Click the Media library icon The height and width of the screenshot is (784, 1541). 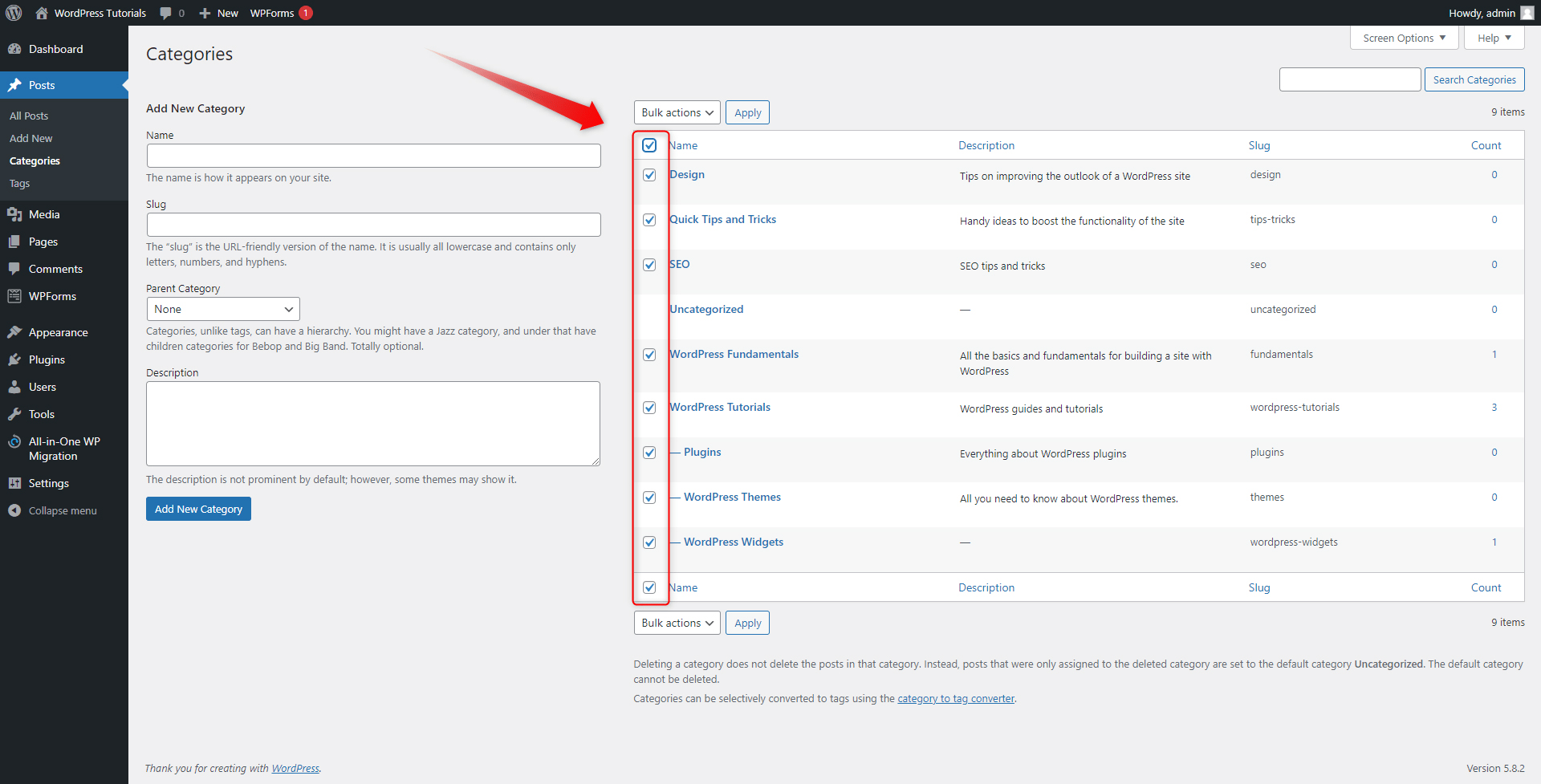pyautogui.click(x=14, y=214)
